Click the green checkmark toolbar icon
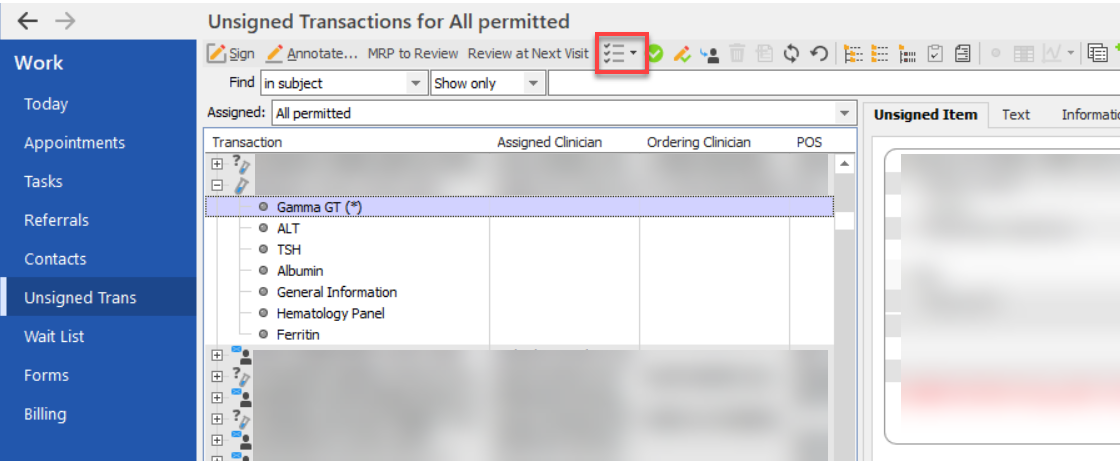 (656, 54)
